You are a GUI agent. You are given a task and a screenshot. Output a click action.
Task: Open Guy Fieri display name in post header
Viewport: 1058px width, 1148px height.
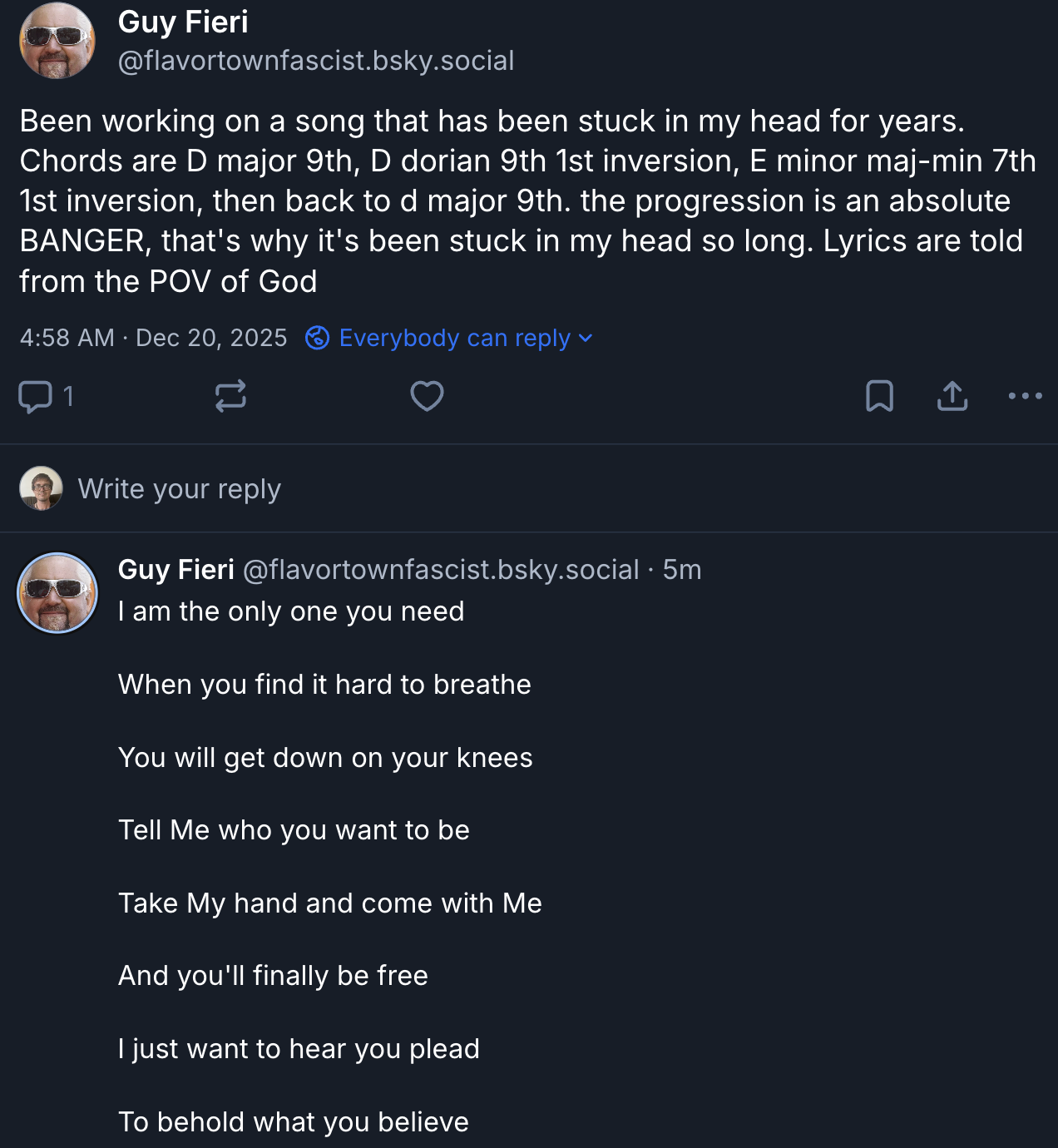[183, 22]
